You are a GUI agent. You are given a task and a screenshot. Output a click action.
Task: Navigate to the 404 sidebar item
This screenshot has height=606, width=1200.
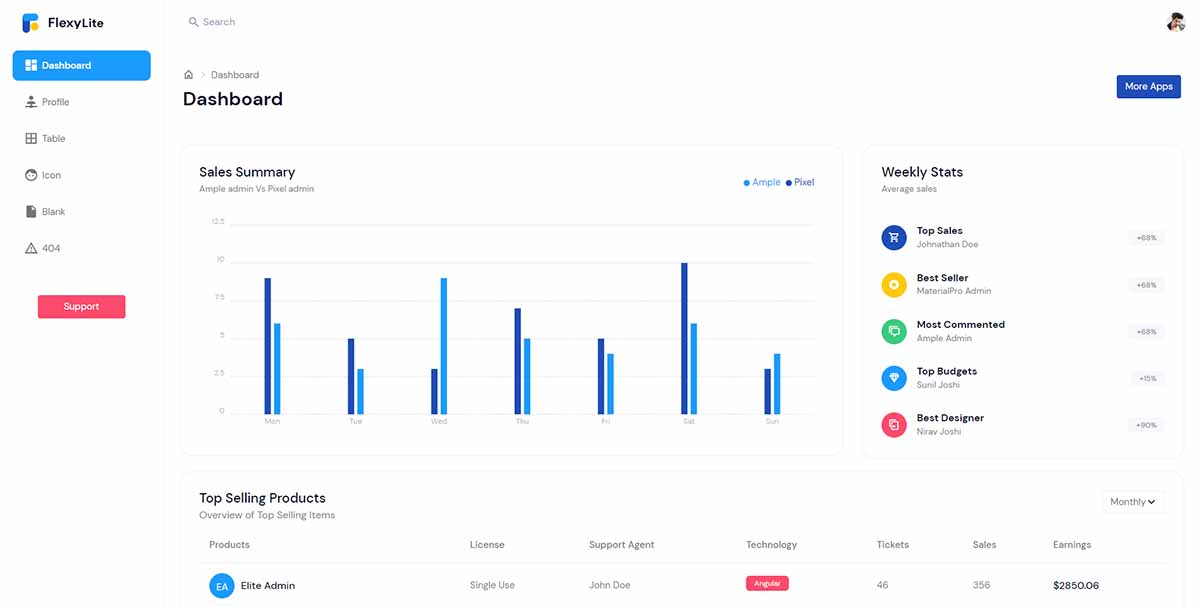coord(50,248)
